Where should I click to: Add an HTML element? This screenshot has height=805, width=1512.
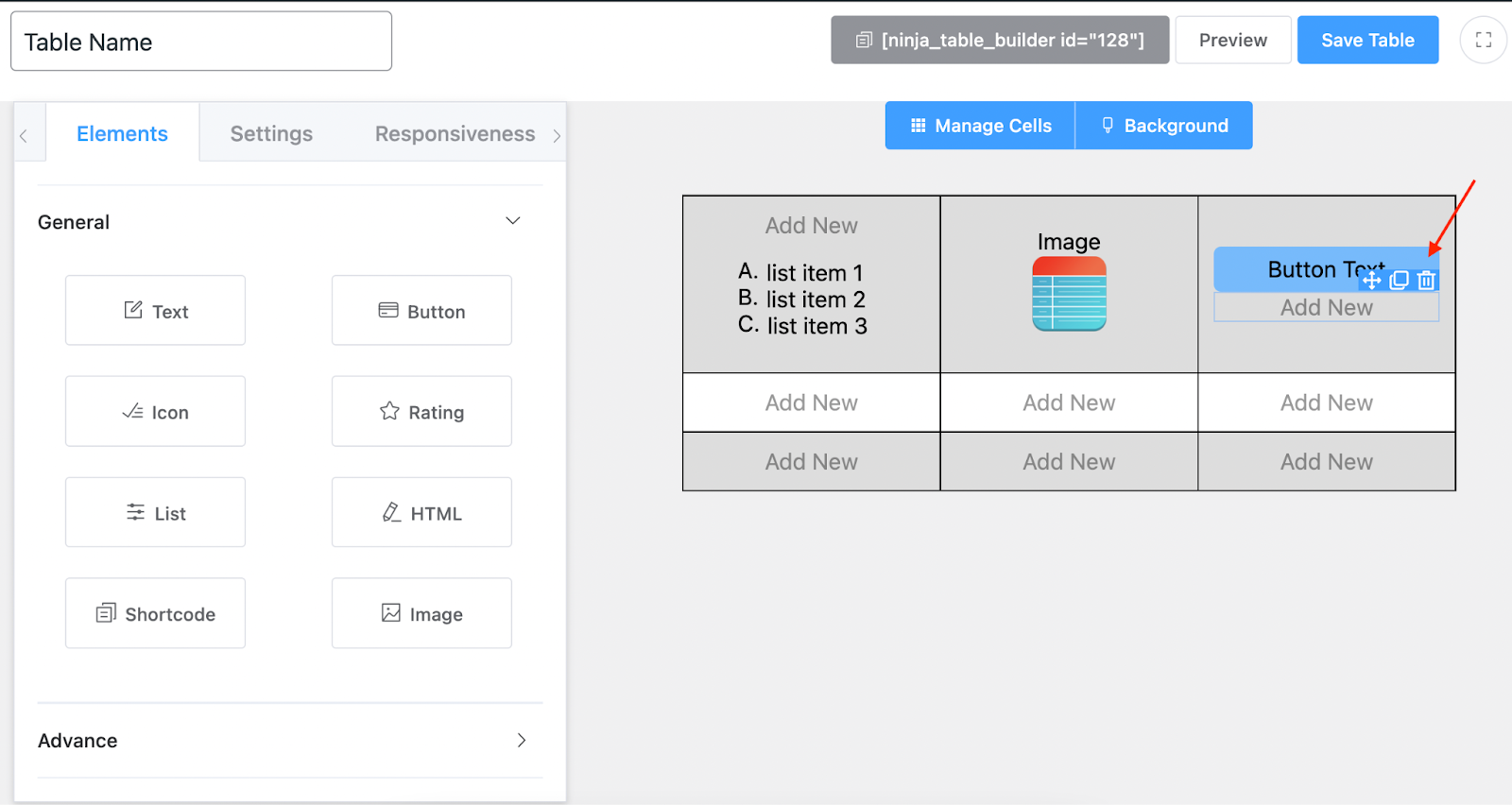click(421, 513)
